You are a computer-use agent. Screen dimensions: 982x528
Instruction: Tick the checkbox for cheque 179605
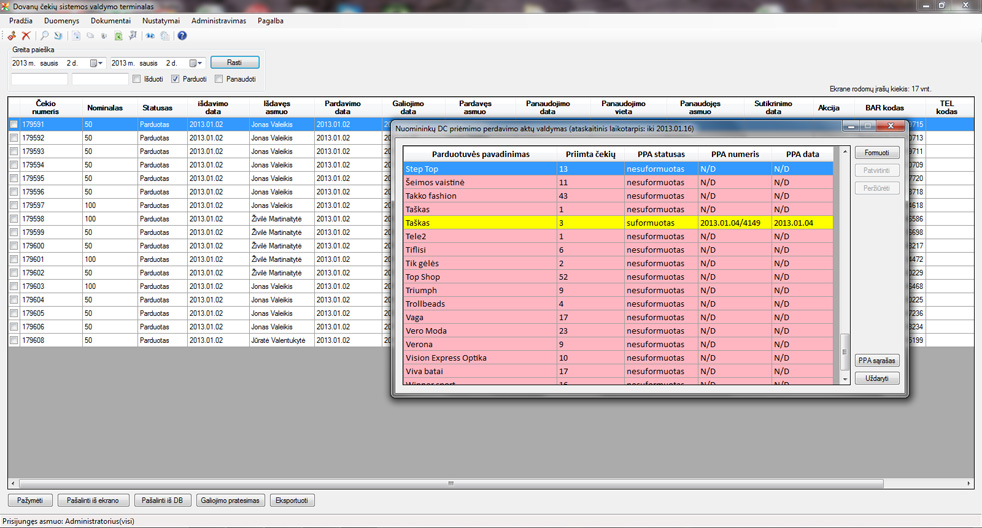point(14,313)
